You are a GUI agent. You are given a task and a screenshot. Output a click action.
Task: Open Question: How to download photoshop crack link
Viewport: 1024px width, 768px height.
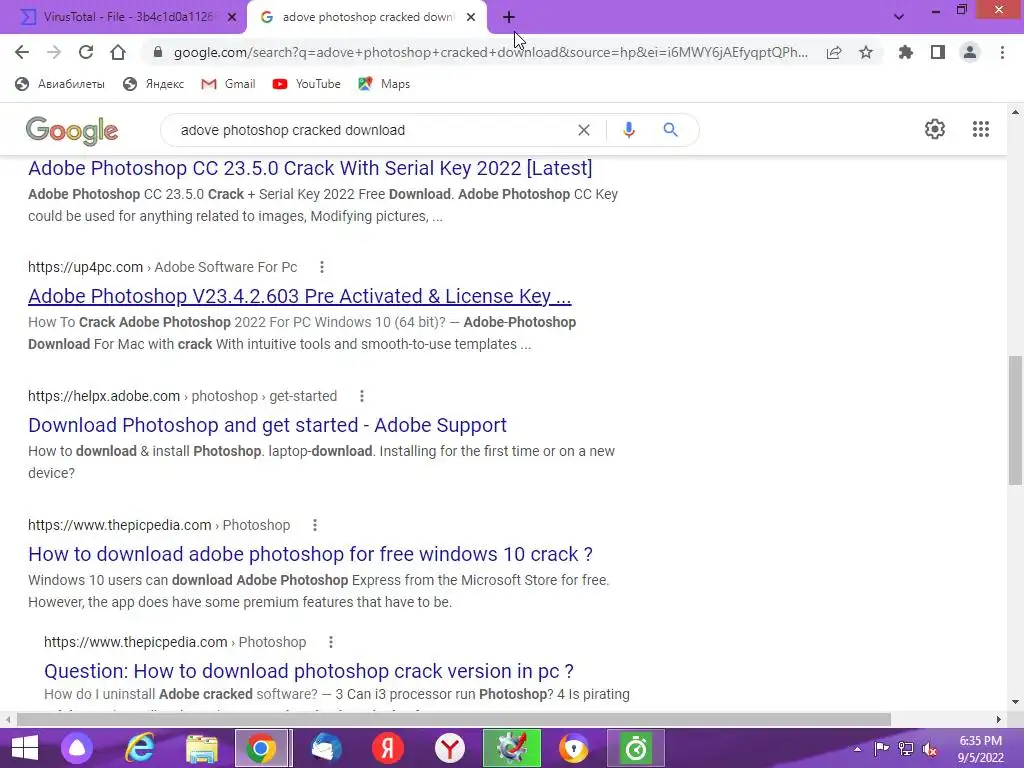[x=309, y=671]
